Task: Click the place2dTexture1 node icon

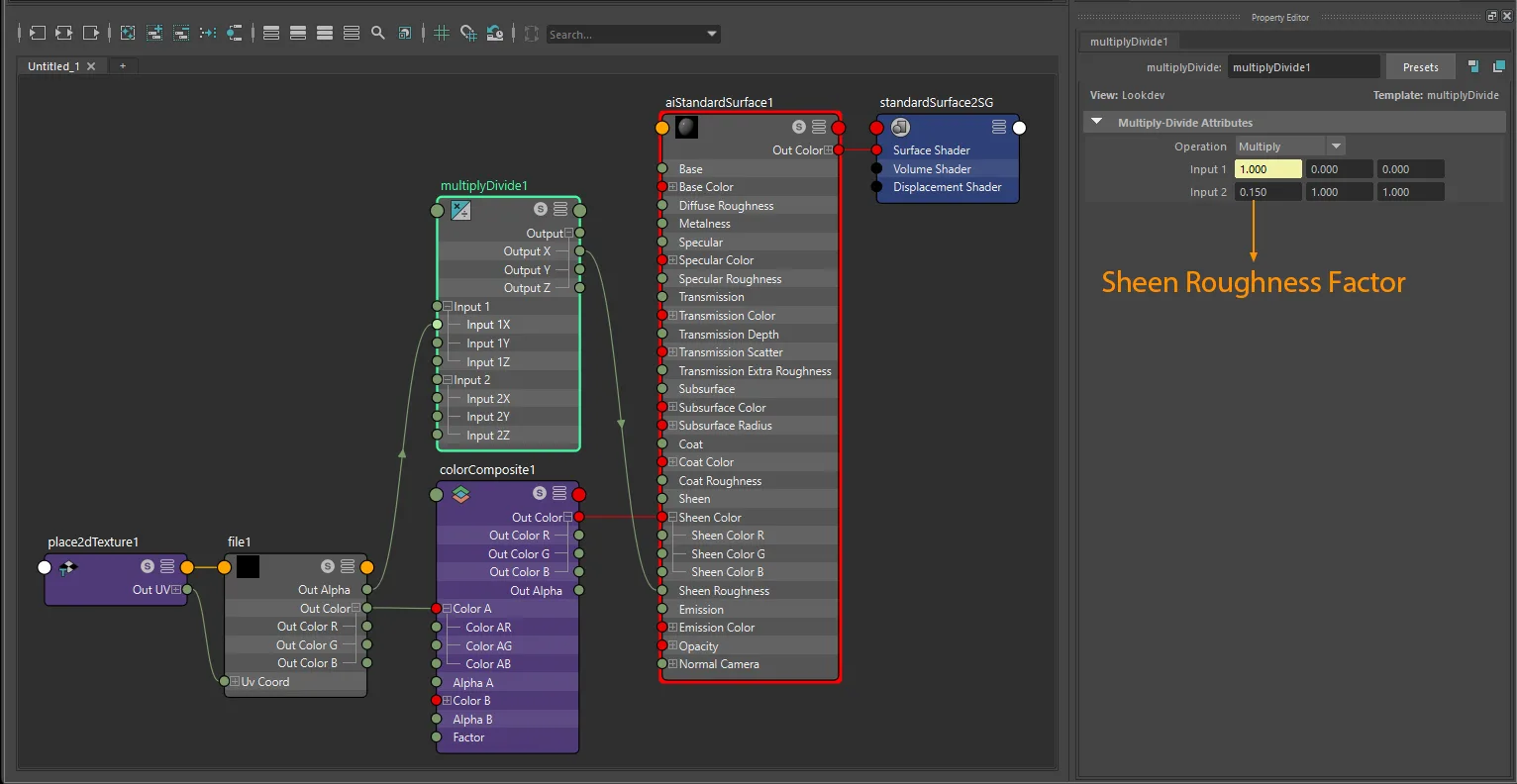Action: pos(67,567)
